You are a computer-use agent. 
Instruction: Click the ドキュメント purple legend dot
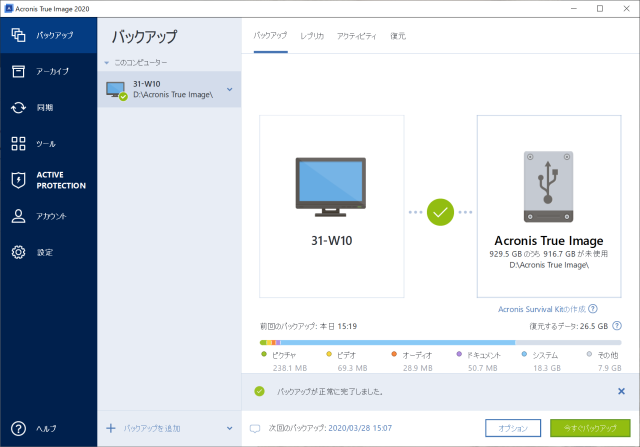459,354
